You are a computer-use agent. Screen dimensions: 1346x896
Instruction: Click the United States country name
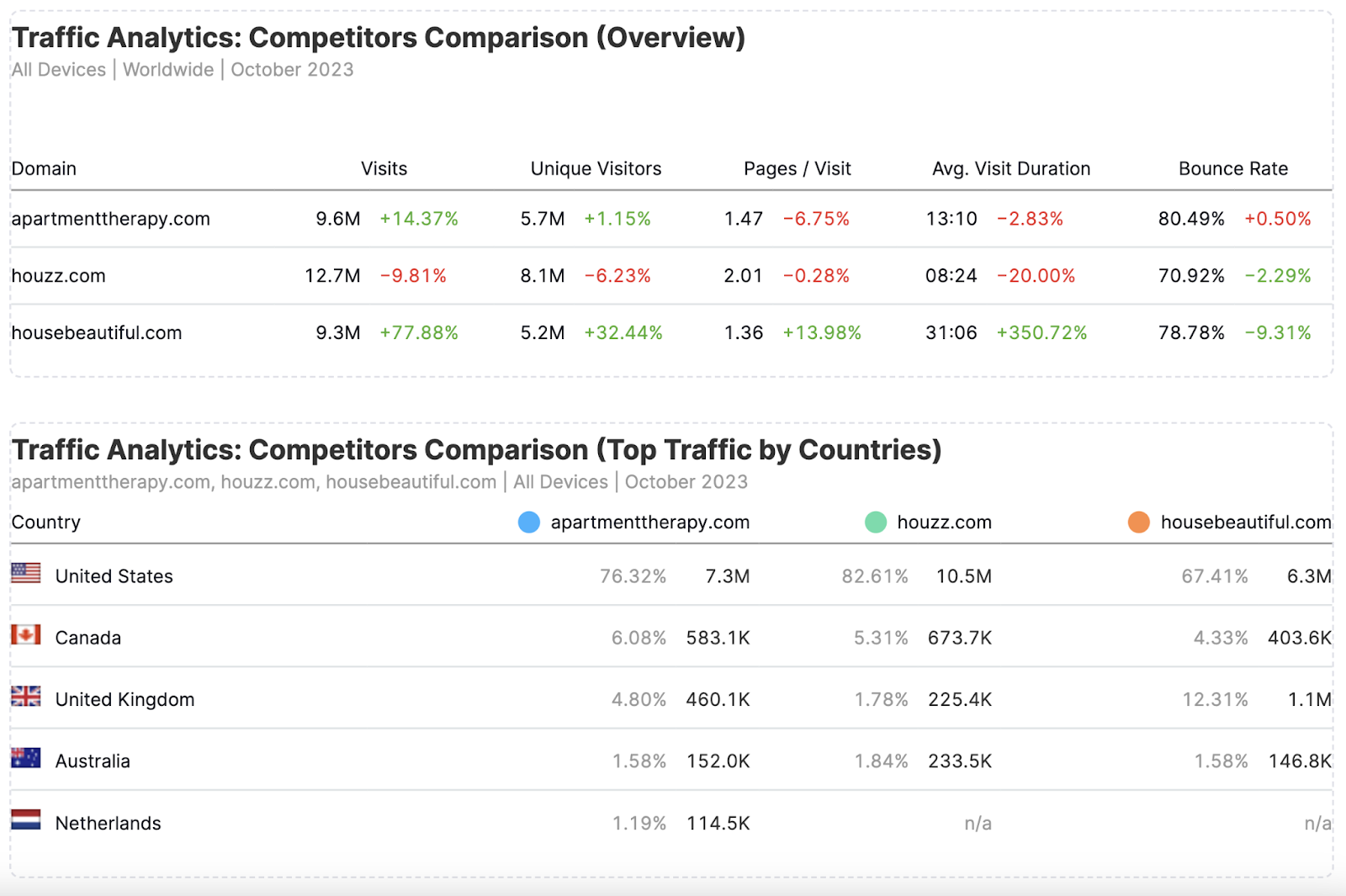114,576
